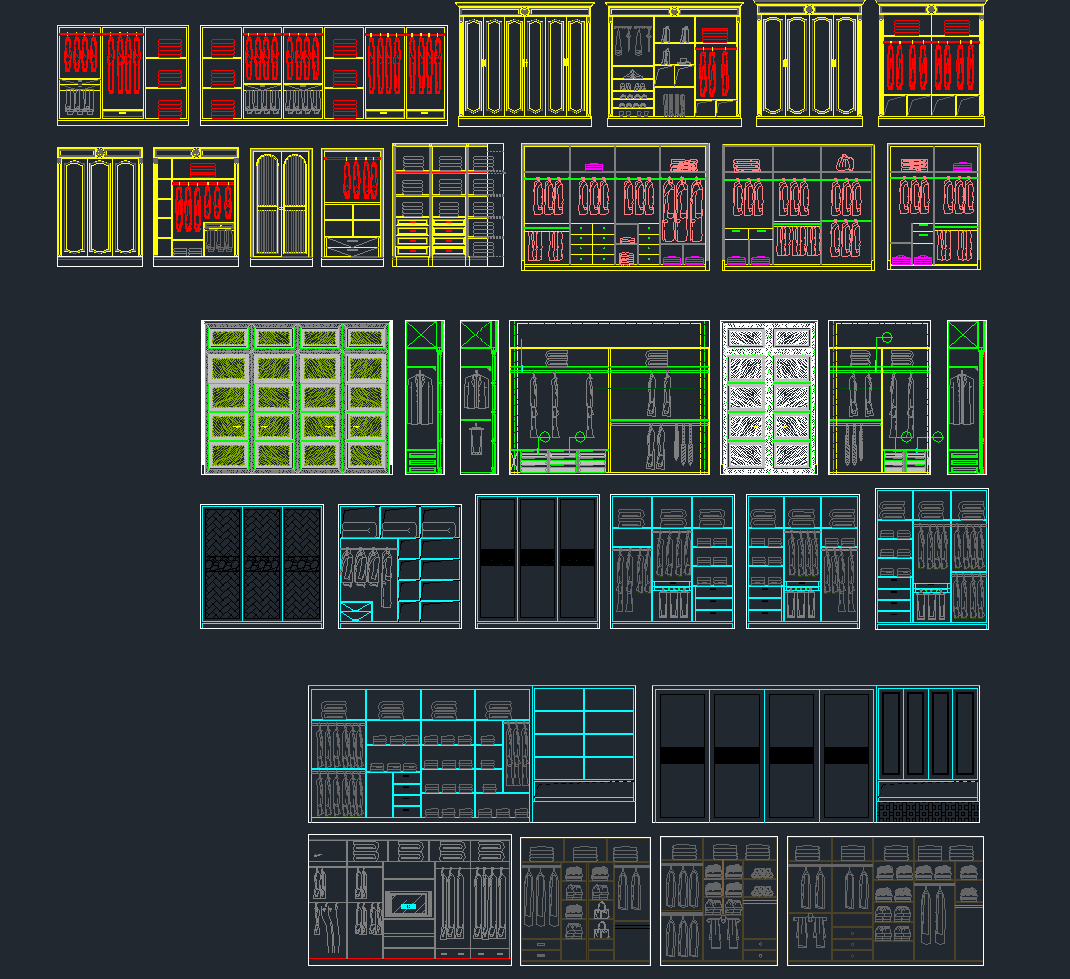This screenshot has height=979, width=1070.
Task: Pick the tallest cyan wardrobe interior at right
Action: (x=932, y=559)
